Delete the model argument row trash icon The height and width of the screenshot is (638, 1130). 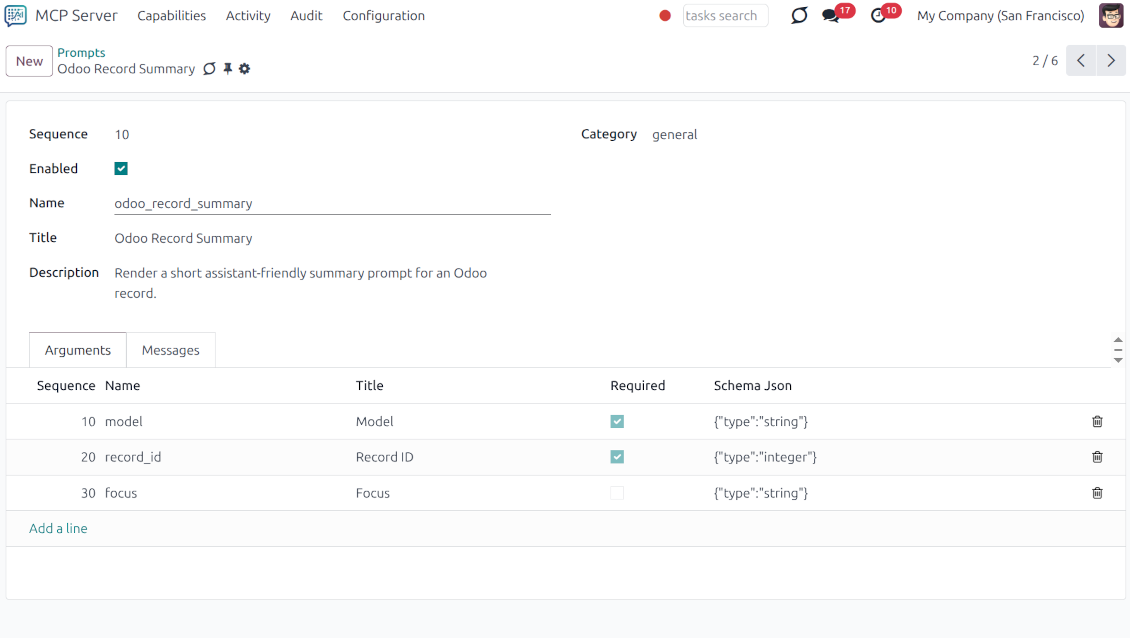(x=1097, y=421)
